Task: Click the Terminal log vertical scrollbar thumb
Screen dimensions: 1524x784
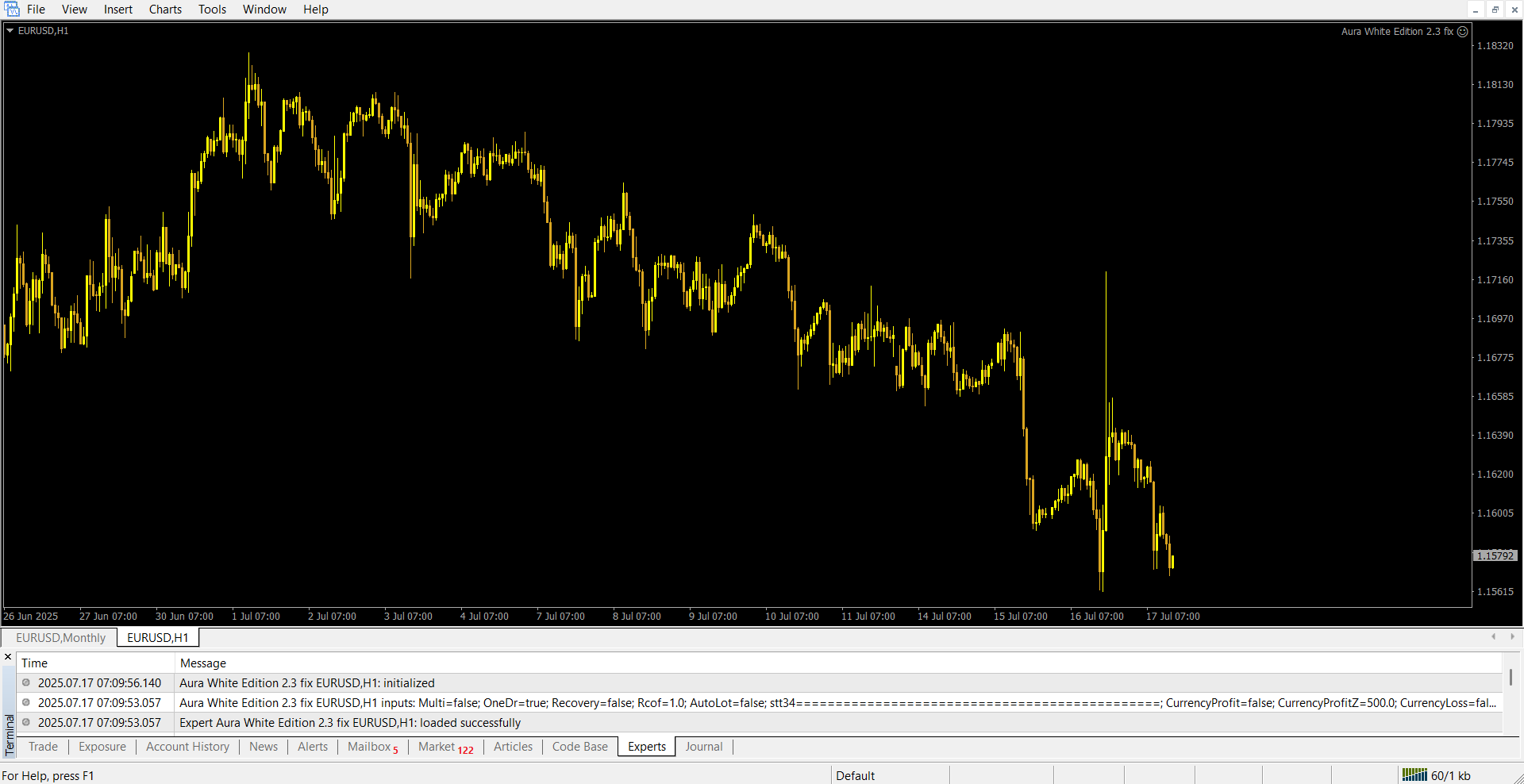Action: coord(1511,677)
